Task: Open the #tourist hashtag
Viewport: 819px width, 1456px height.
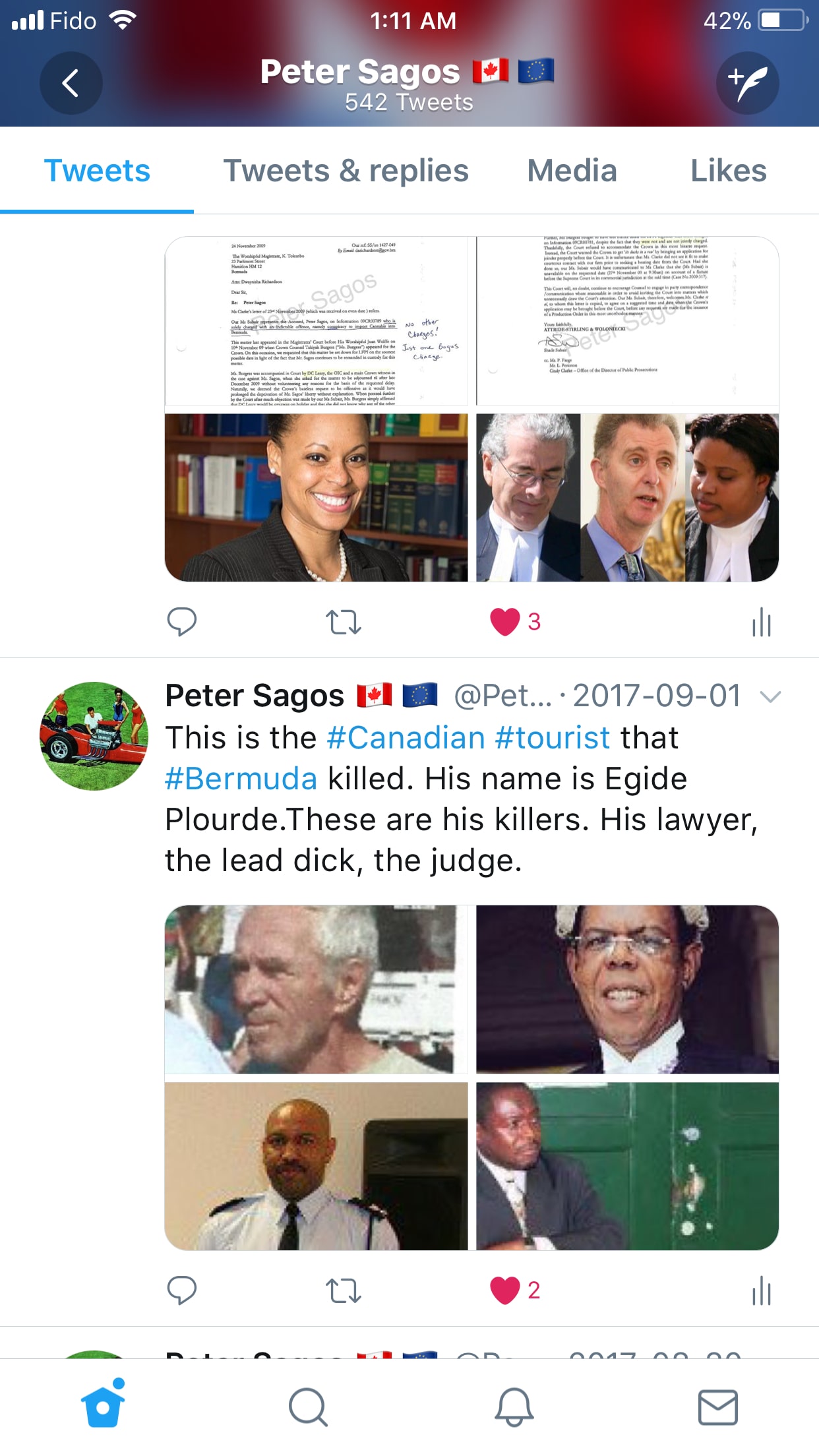Action: [x=553, y=738]
